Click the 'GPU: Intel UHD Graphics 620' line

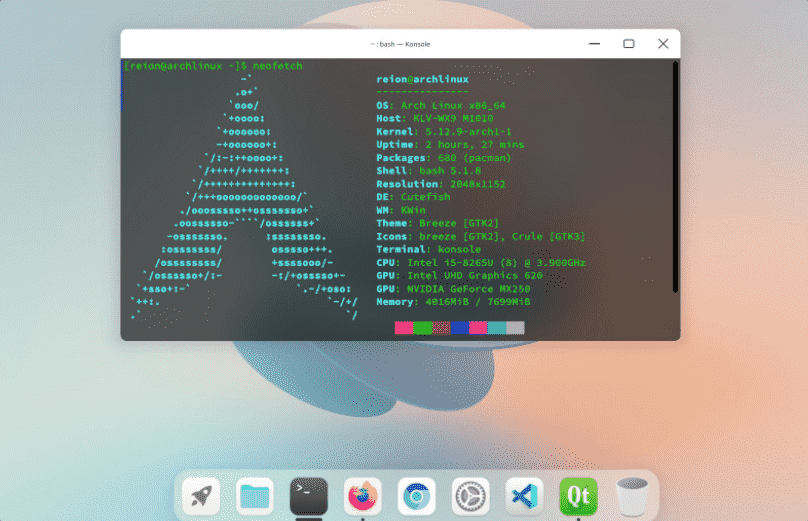pos(459,276)
